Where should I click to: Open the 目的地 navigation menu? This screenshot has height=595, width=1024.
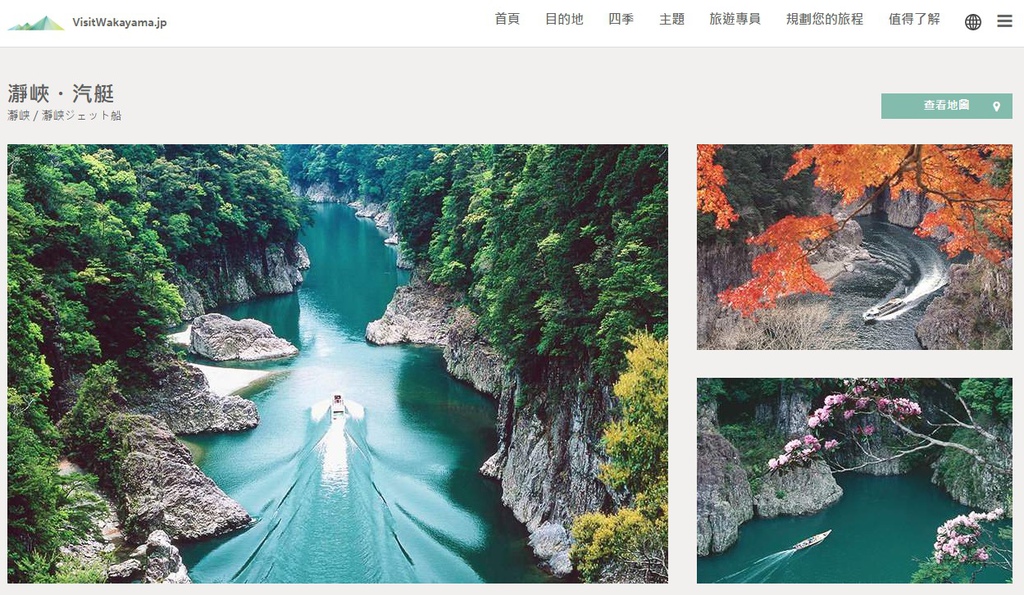click(564, 19)
